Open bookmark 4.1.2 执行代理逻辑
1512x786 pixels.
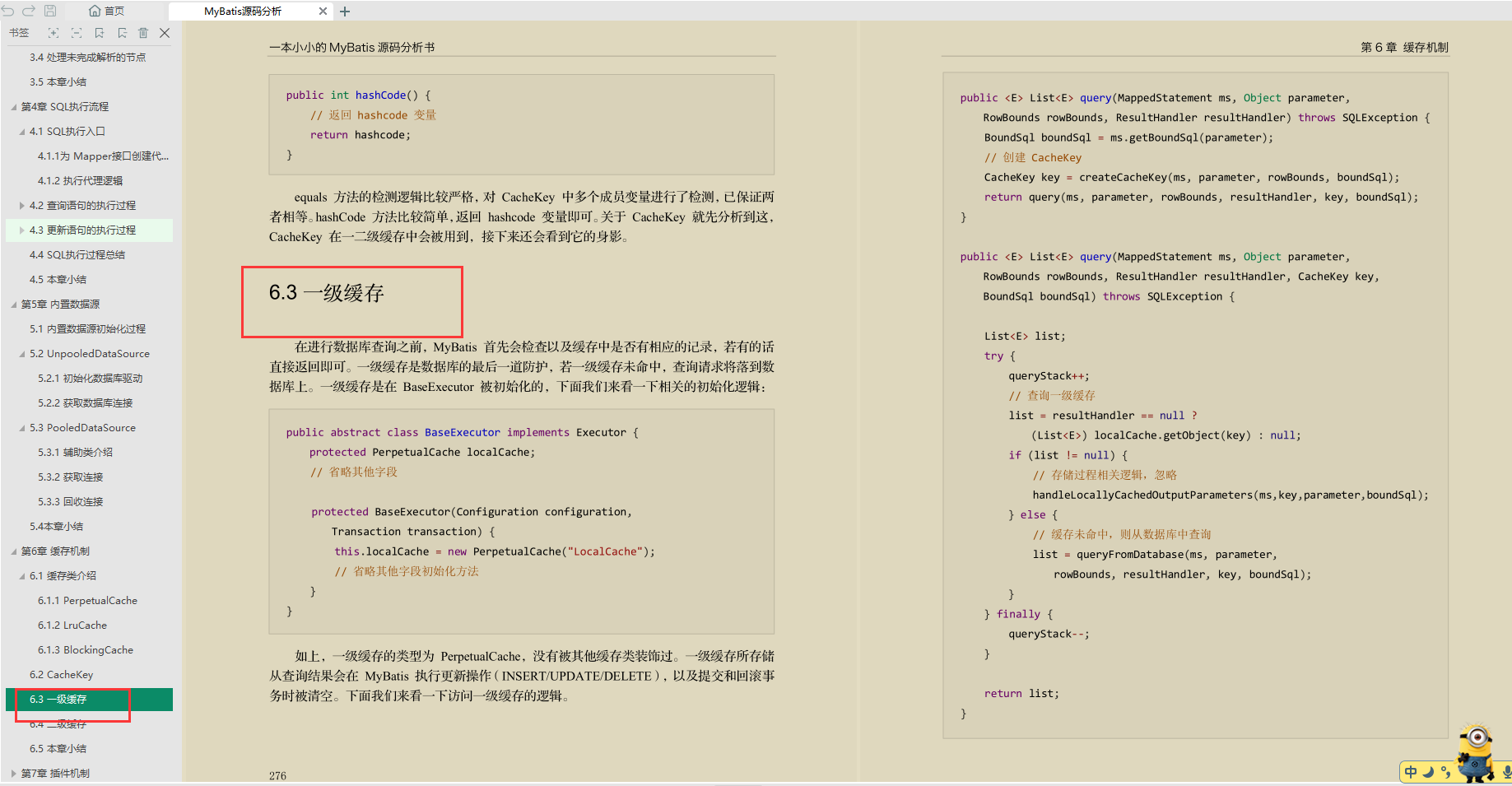pos(80,181)
